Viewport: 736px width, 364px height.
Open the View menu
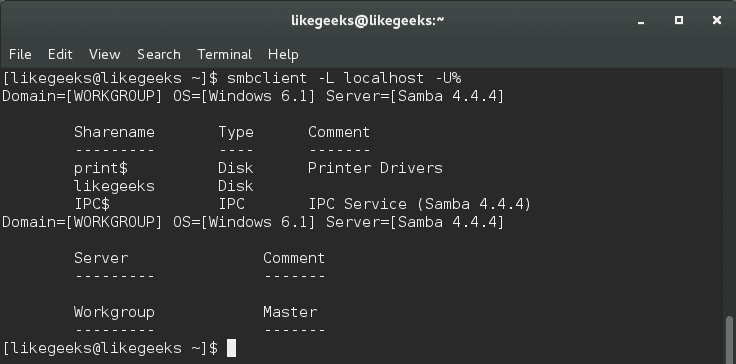click(x=105, y=54)
